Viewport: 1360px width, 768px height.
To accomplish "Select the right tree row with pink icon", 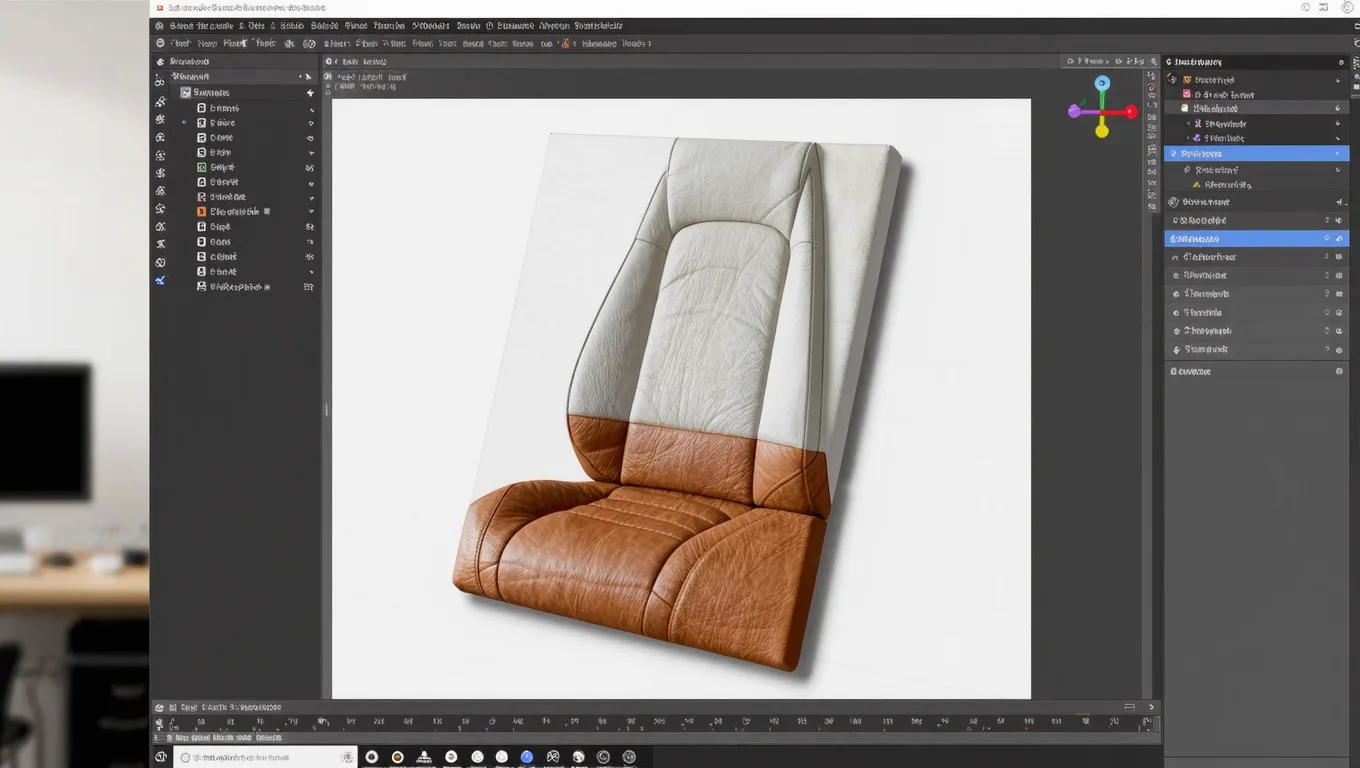I will point(1256,95).
